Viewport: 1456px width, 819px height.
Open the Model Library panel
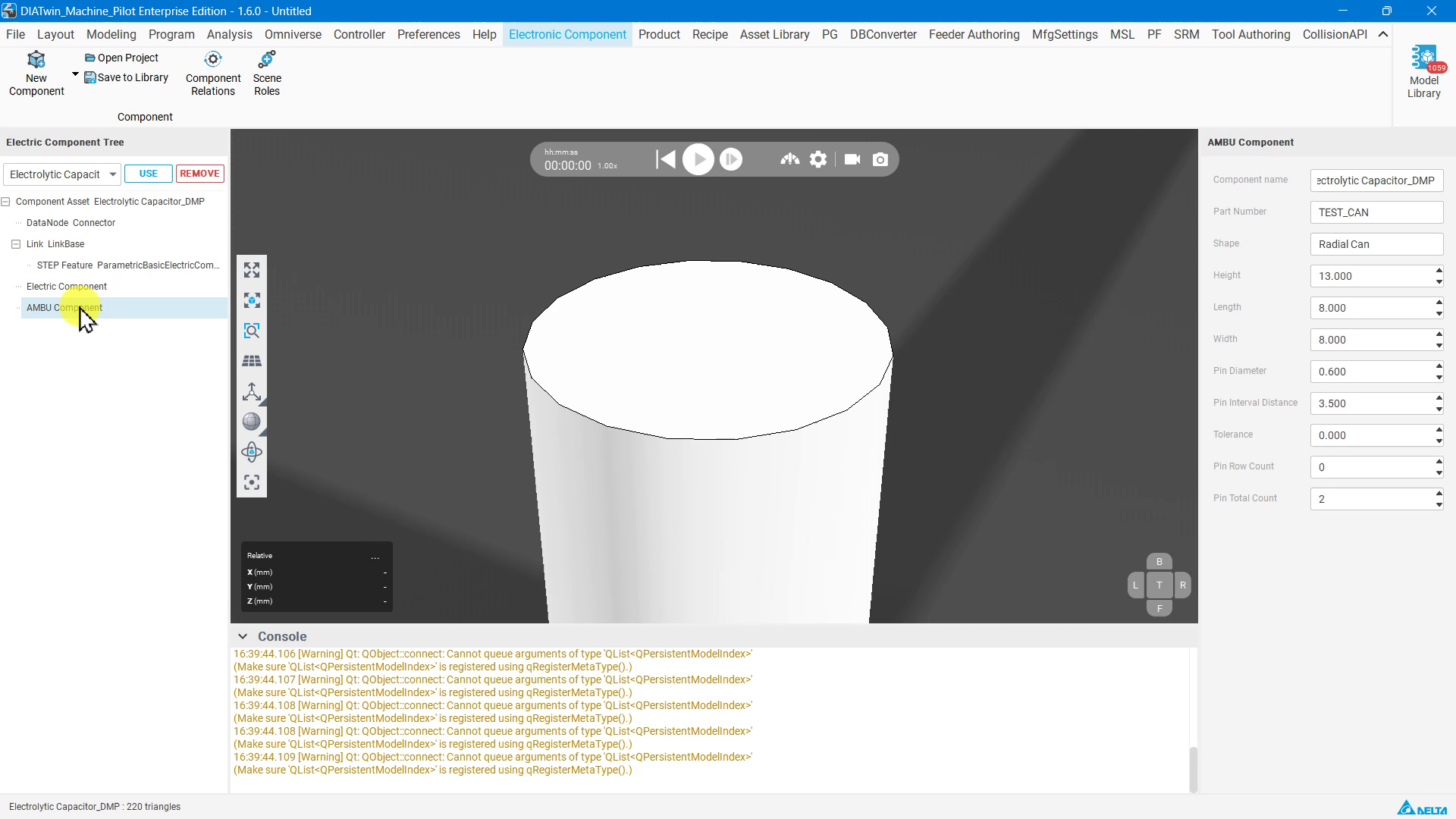(1423, 72)
